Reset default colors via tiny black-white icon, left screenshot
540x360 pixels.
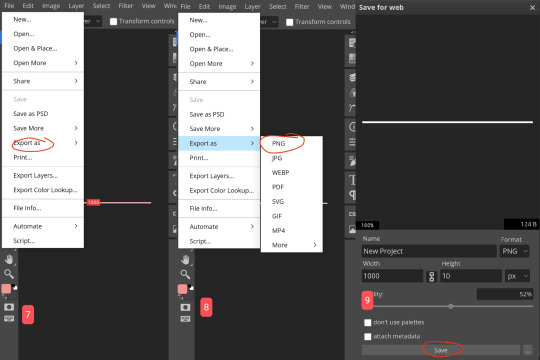pyautogui.click(x=15, y=287)
